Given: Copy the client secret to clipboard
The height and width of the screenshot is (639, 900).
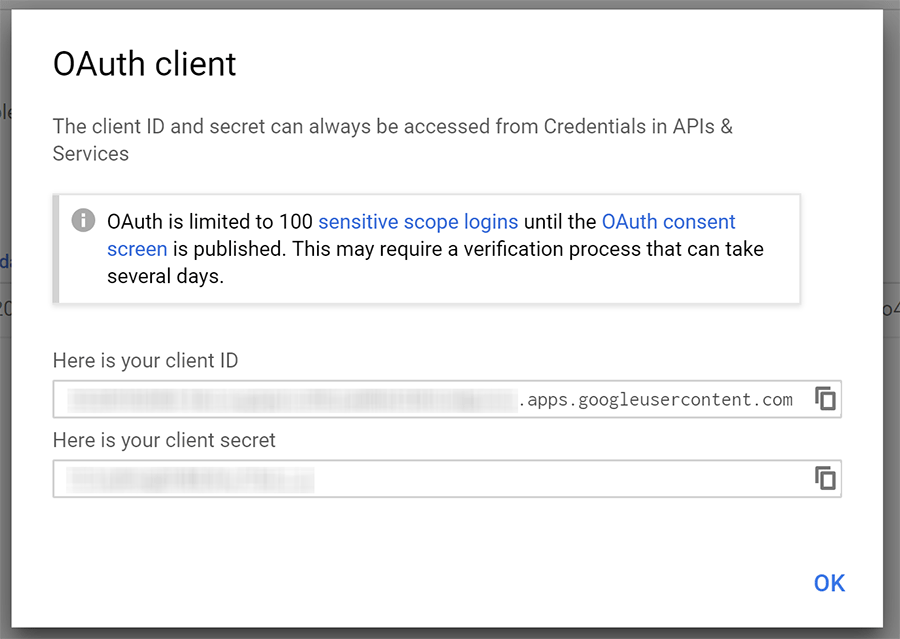Looking at the screenshot, I should click(825, 478).
